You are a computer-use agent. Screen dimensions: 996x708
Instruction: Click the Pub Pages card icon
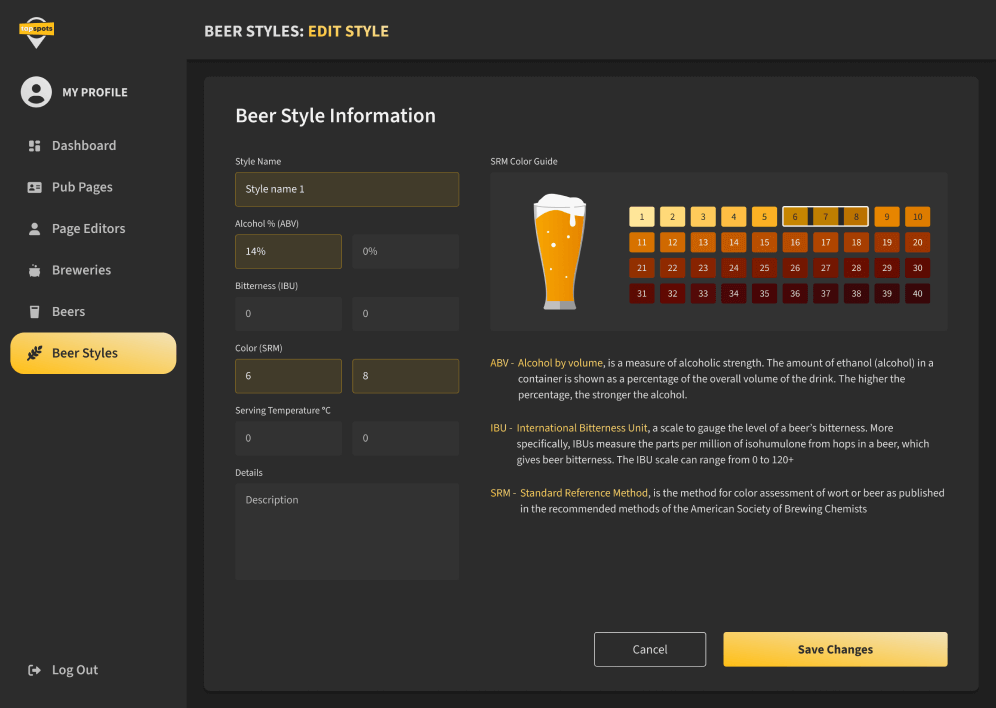(34, 187)
